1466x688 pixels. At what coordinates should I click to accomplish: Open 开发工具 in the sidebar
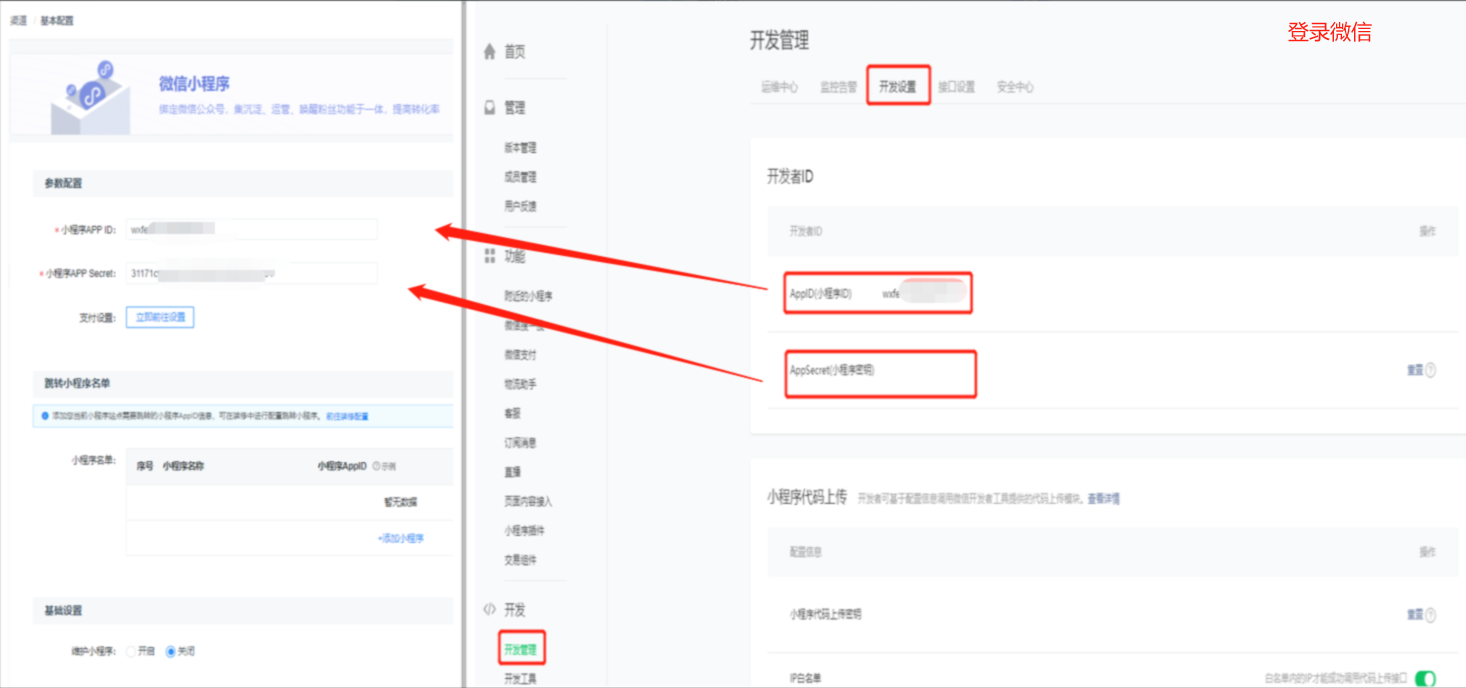(520, 679)
